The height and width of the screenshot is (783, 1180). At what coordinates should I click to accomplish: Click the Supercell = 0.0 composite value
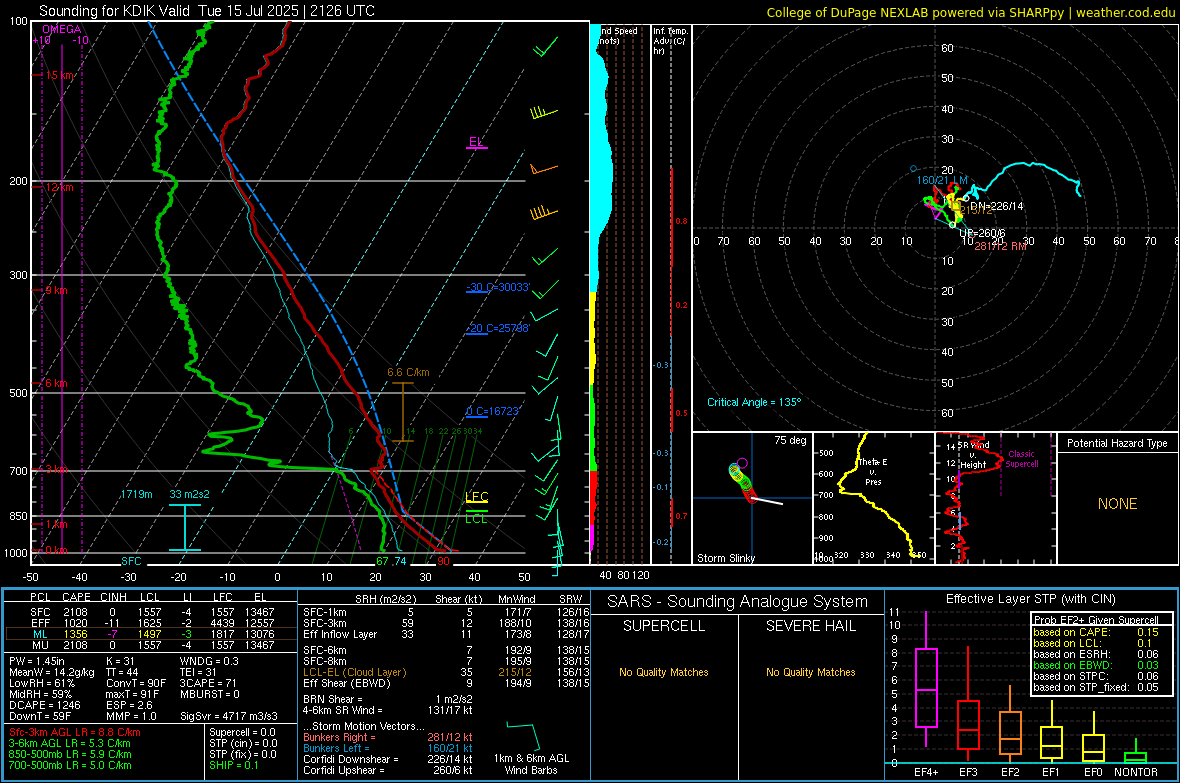point(242,733)
